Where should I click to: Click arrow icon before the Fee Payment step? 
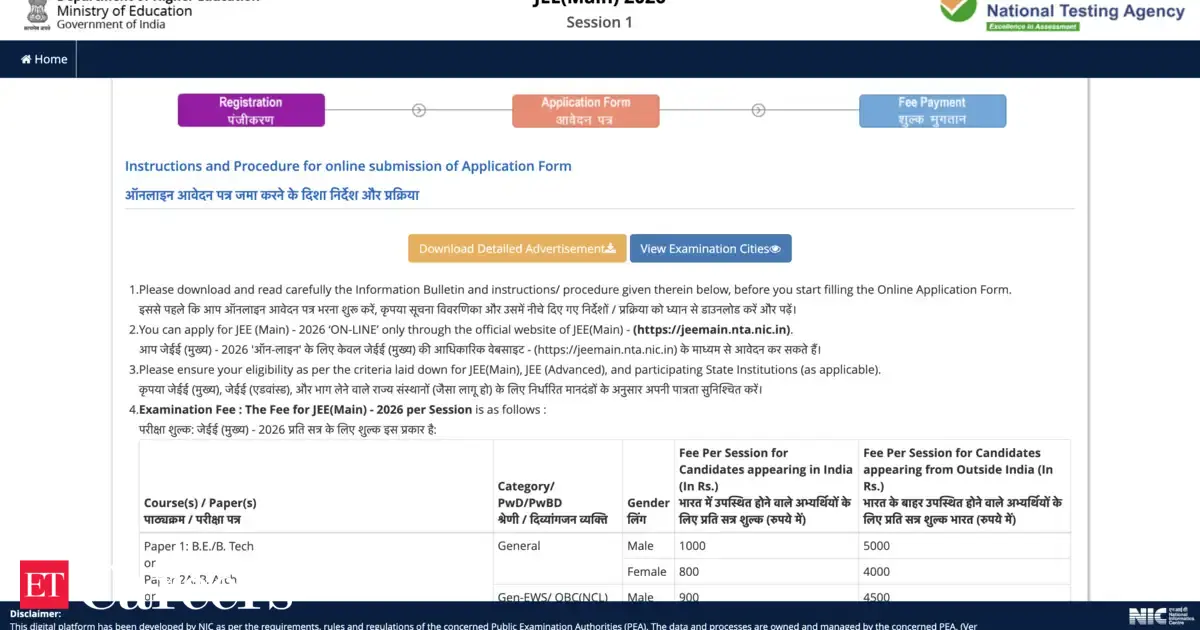tap(766, 111)
